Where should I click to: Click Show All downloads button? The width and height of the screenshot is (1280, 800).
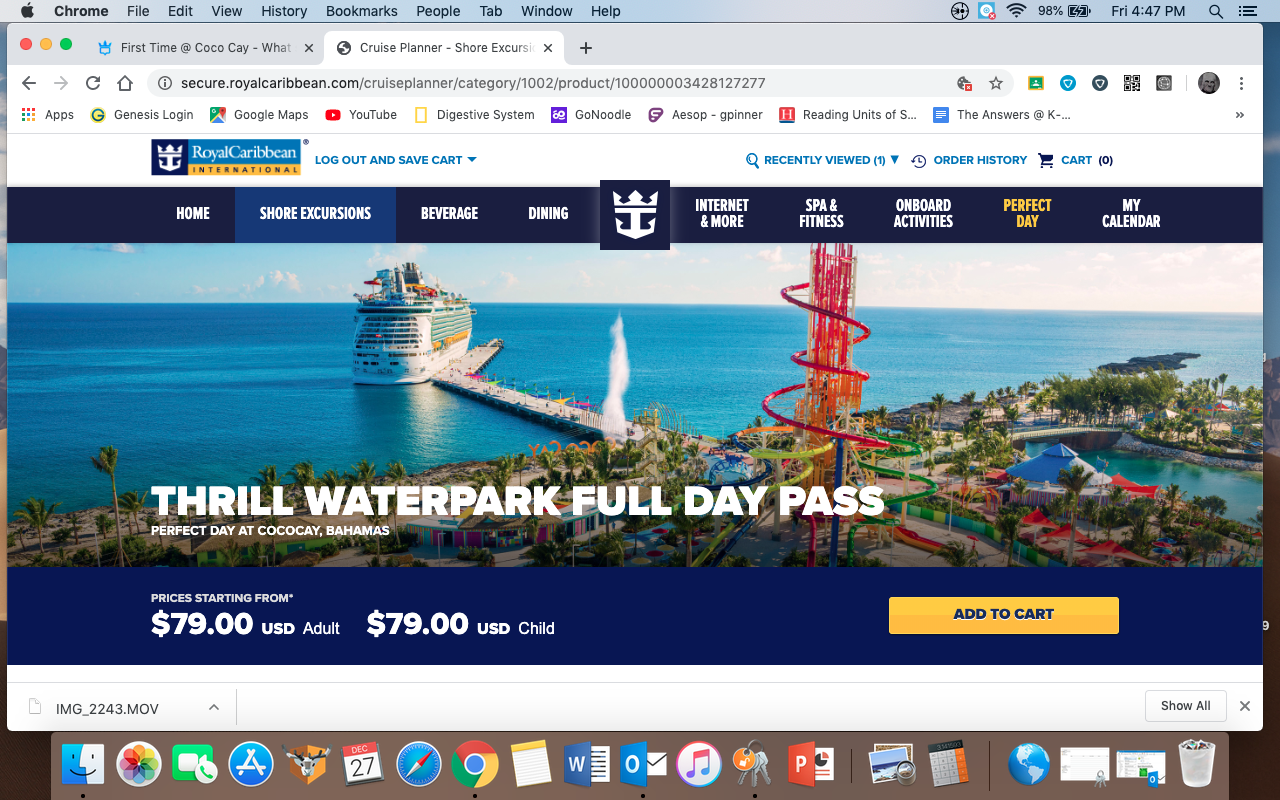click(1186, 706)
